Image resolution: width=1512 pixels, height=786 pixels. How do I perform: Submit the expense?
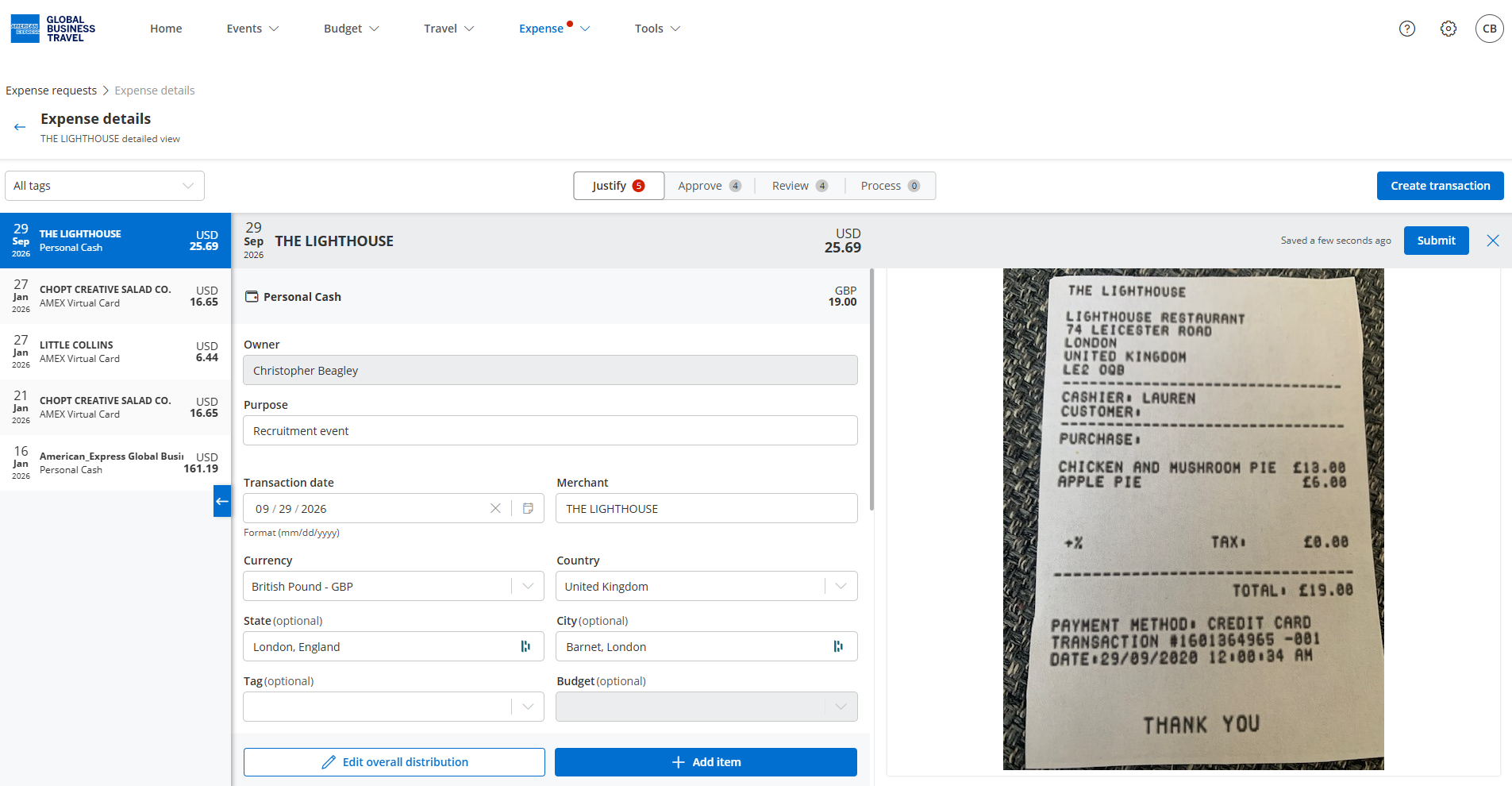[1437, 241]
